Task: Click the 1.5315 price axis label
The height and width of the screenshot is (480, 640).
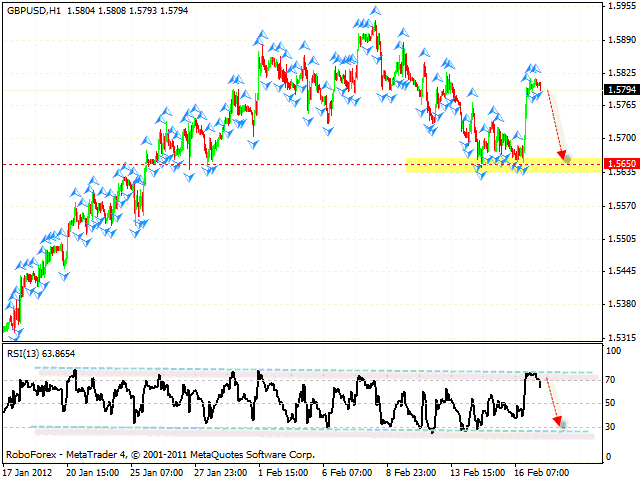Action: 617,337
